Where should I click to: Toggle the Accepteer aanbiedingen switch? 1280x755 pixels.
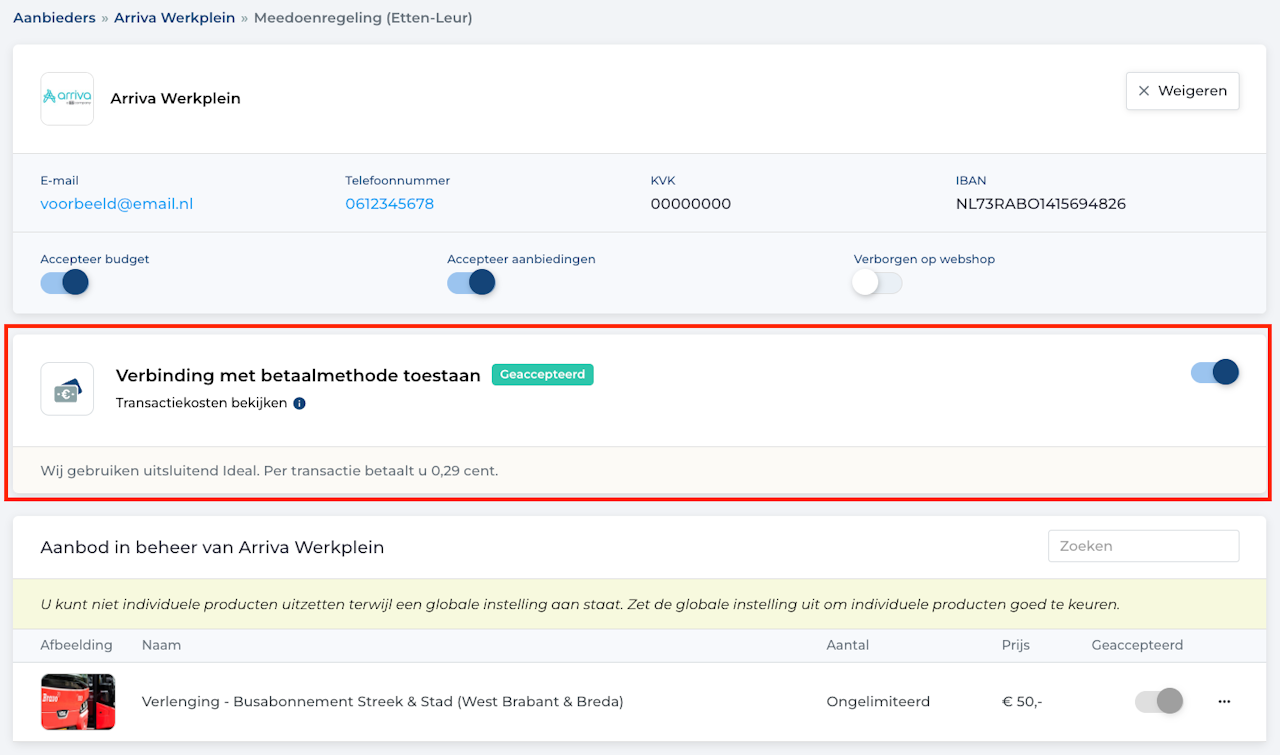pos(471,283)
